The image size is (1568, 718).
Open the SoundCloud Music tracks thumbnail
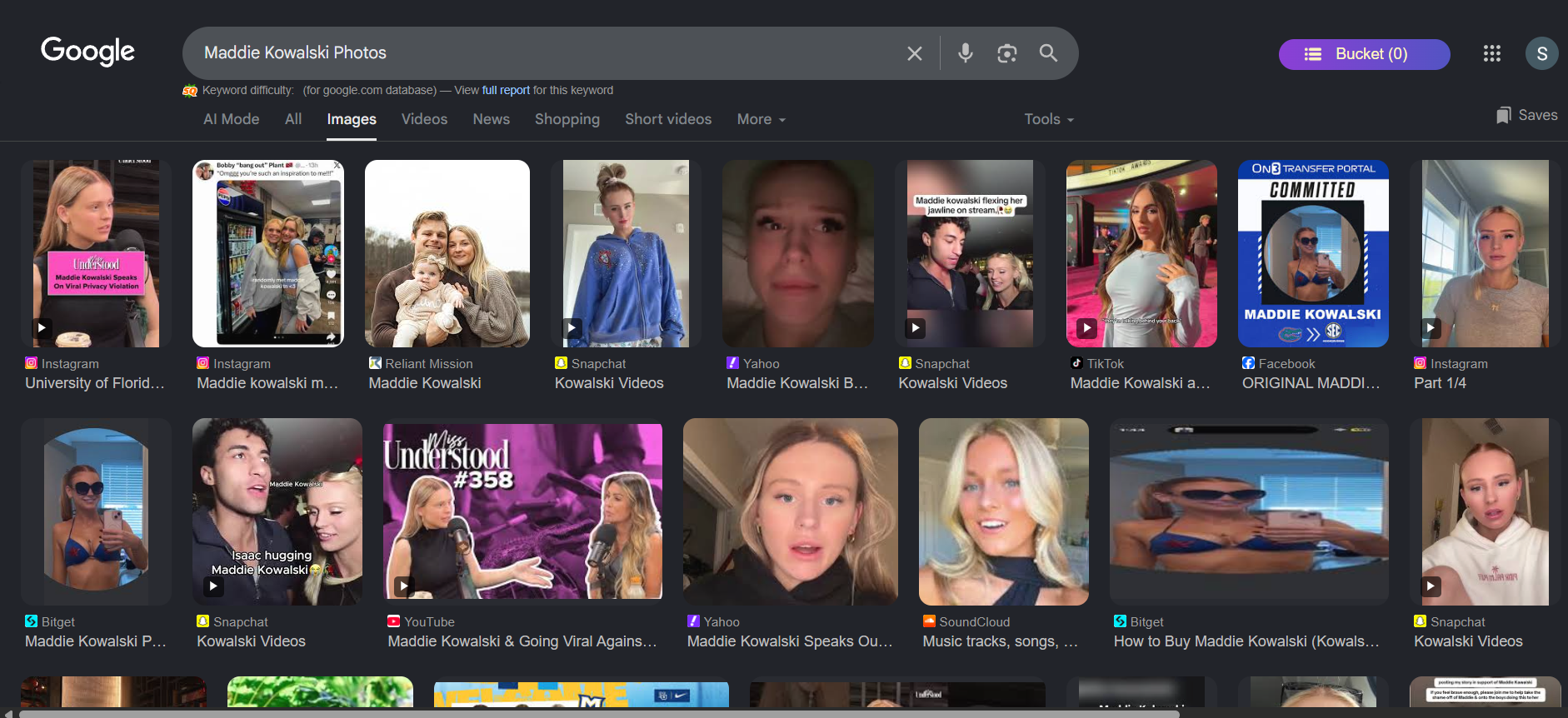[x=1003, y=511]
